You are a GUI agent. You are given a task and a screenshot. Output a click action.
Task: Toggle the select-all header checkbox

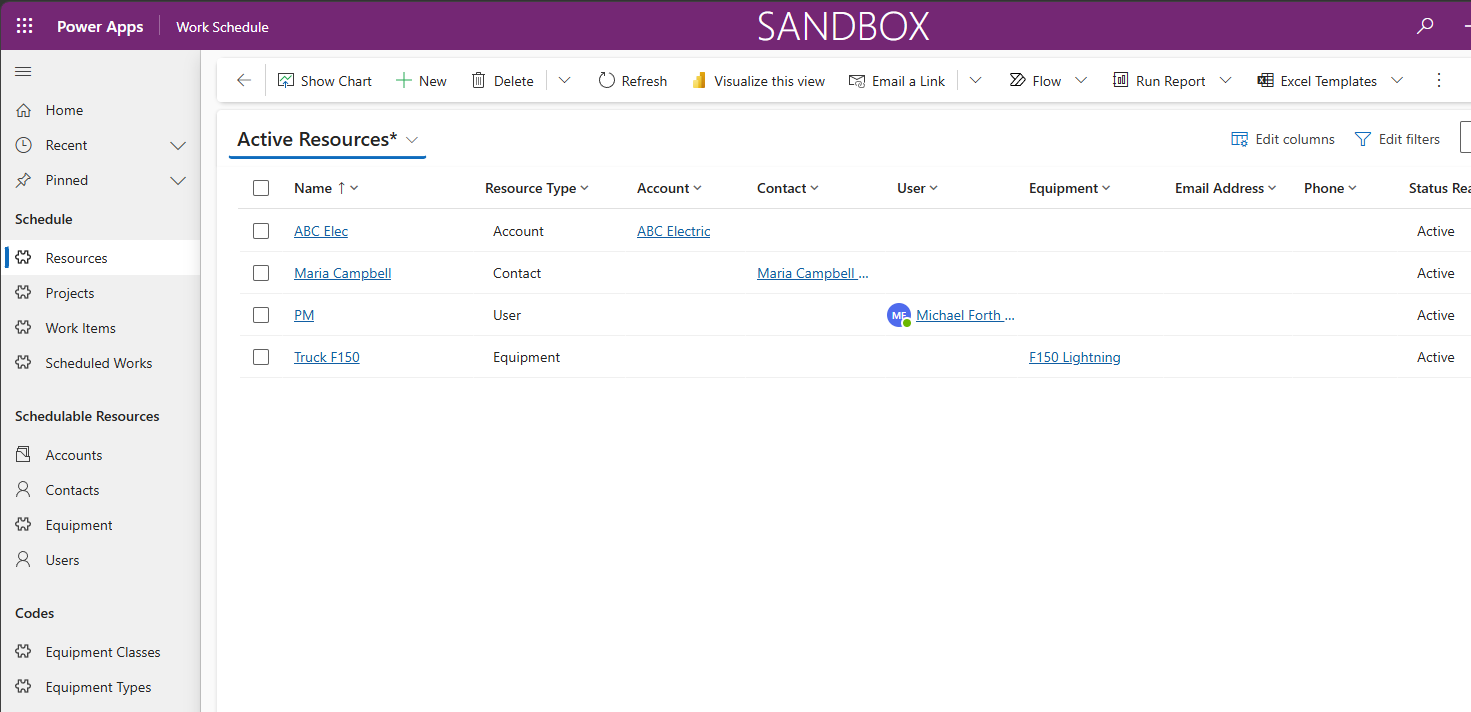[261, 188]
